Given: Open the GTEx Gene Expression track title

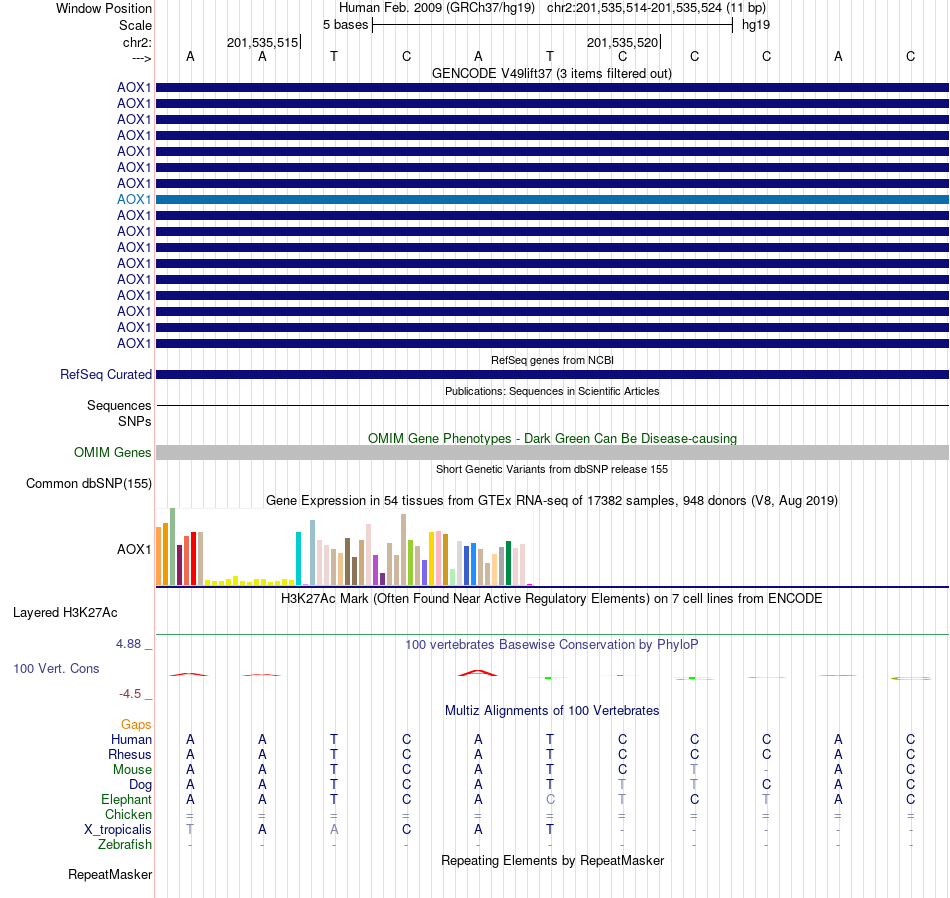Looking at the screenshot, I should coord(552,501).
